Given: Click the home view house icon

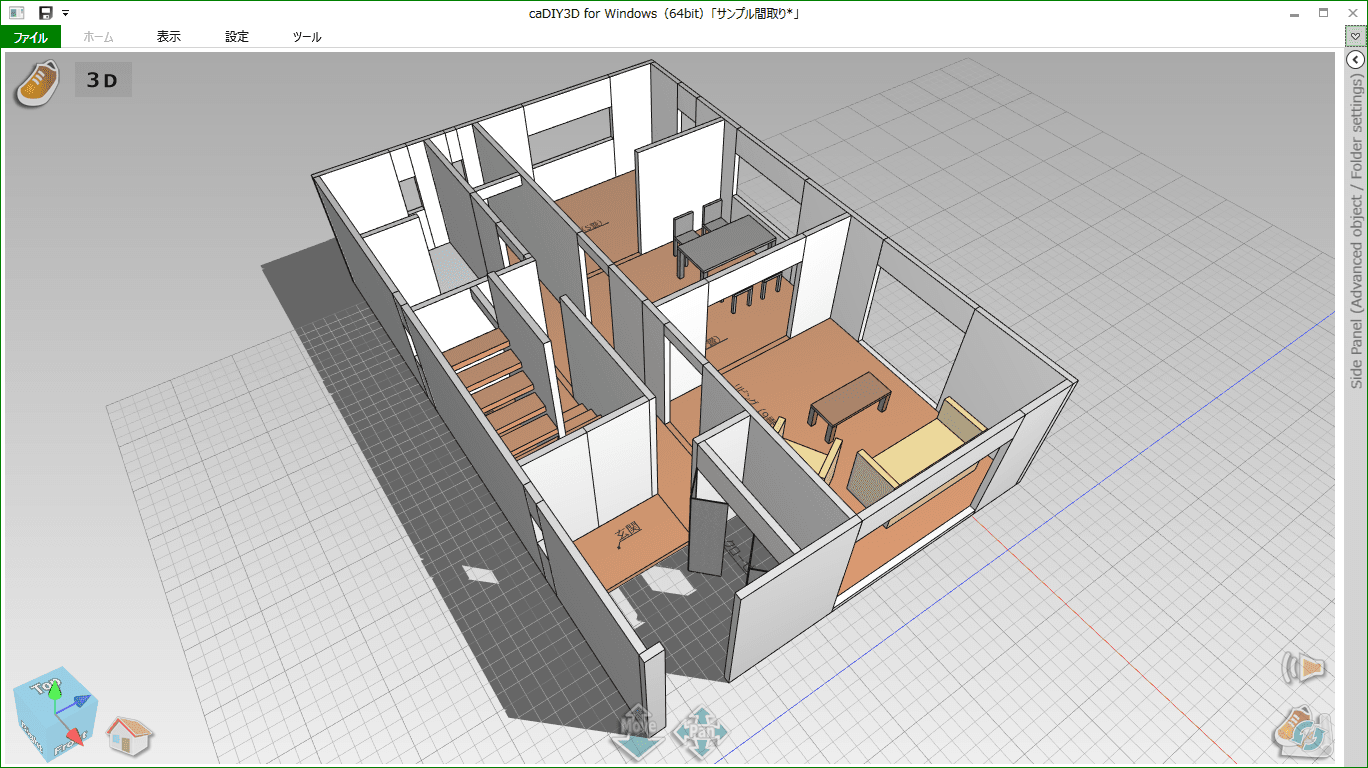Looking at the screenshot, I should click(x=129, y=735).
